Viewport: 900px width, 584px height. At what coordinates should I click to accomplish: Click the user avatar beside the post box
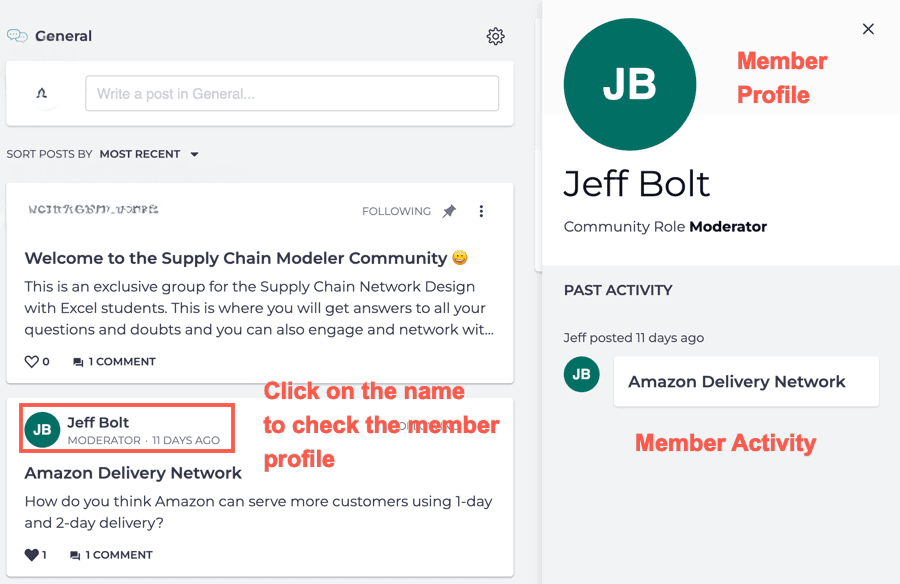[x=41, y=93]
